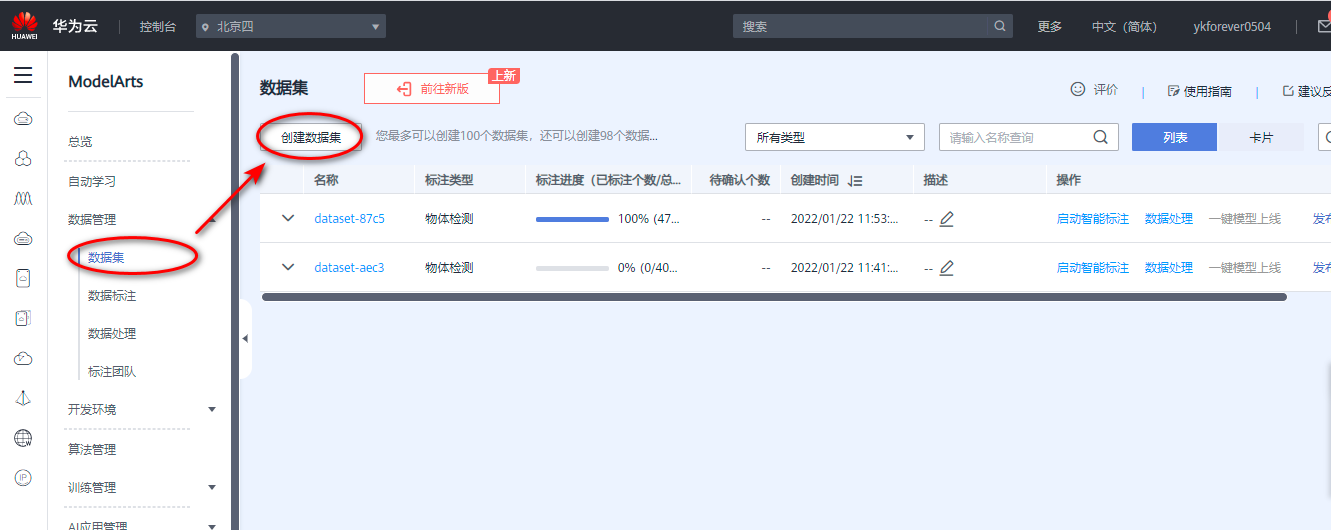1331x530 pixels.
Task: Click 数据处理 action for dataset-aec3
Action: (1169, 267)
